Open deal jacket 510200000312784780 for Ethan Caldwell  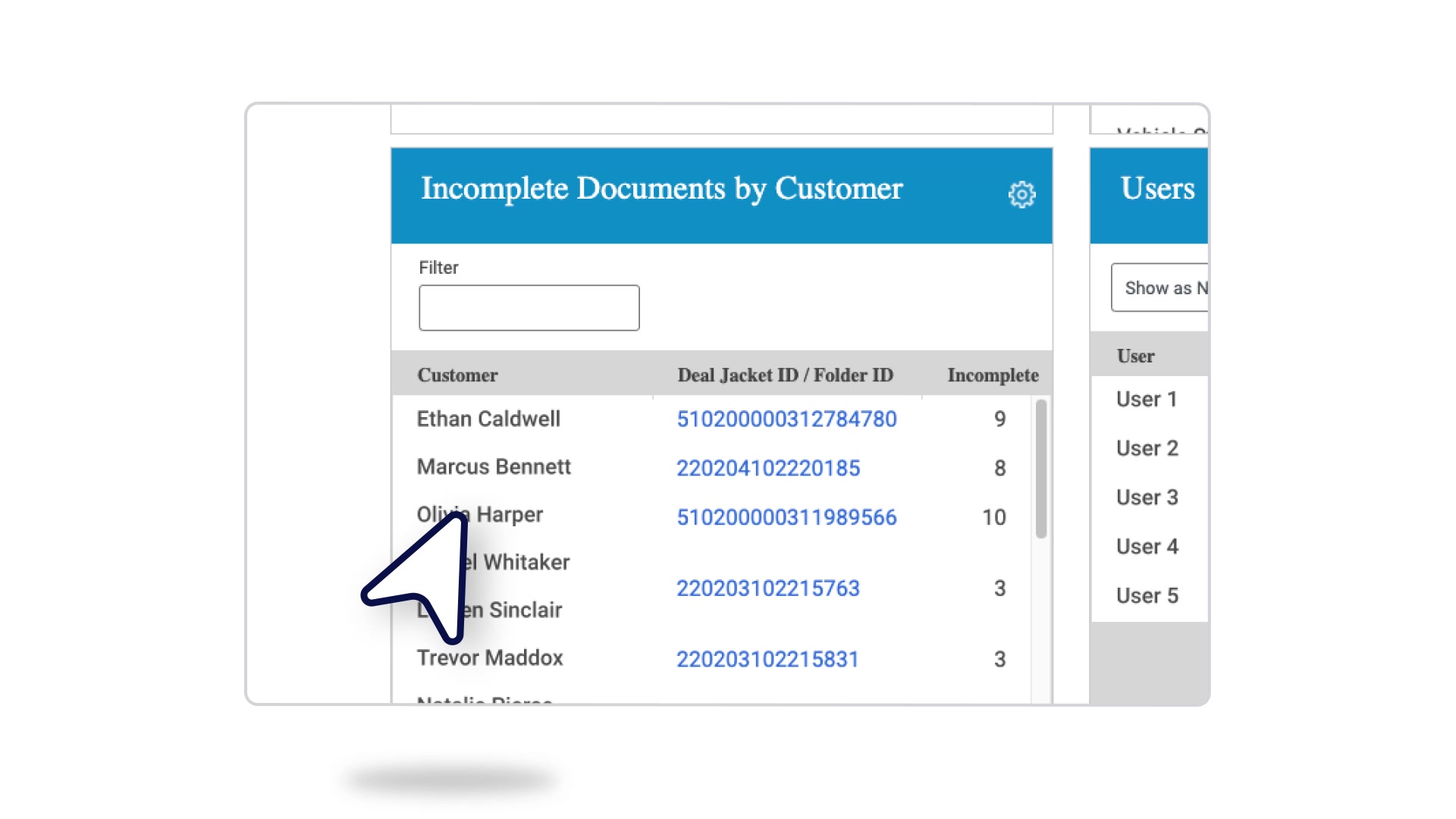coord(786,419)
